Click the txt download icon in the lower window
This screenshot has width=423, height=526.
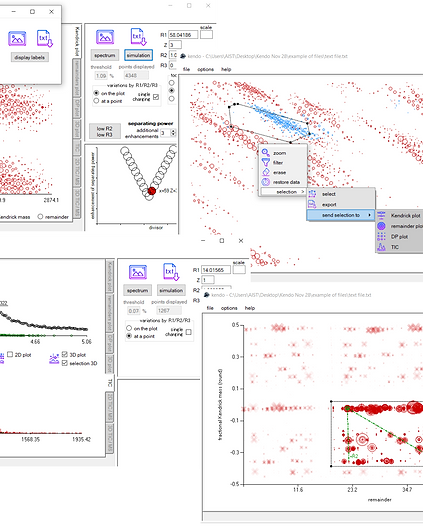click(171, 272)
